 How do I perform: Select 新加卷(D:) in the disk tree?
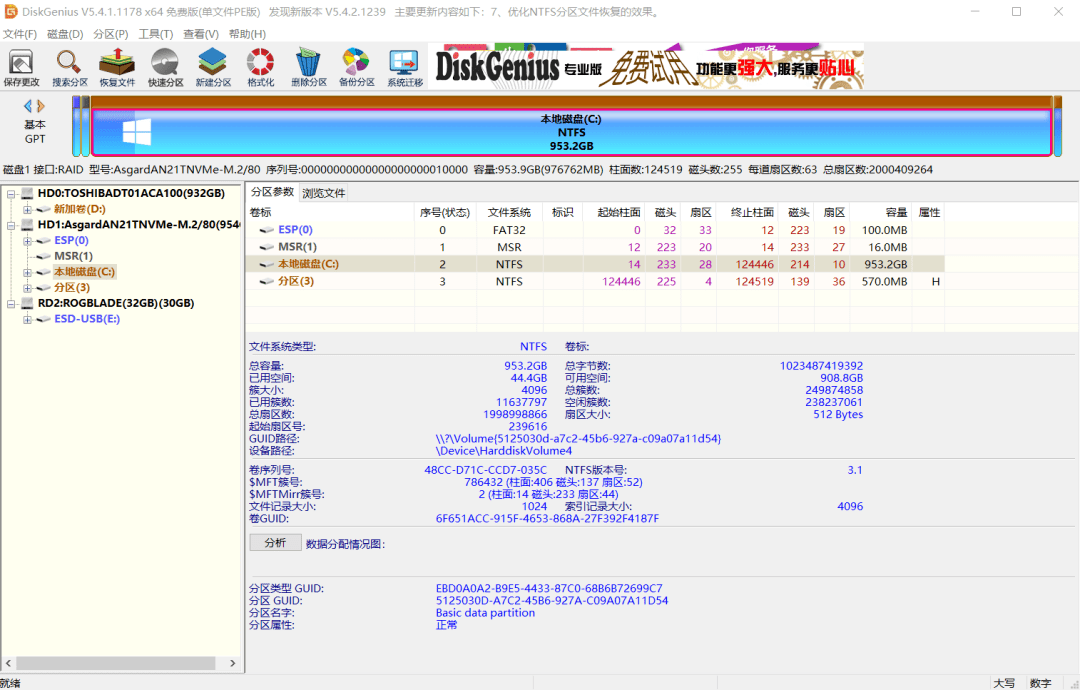80,209
